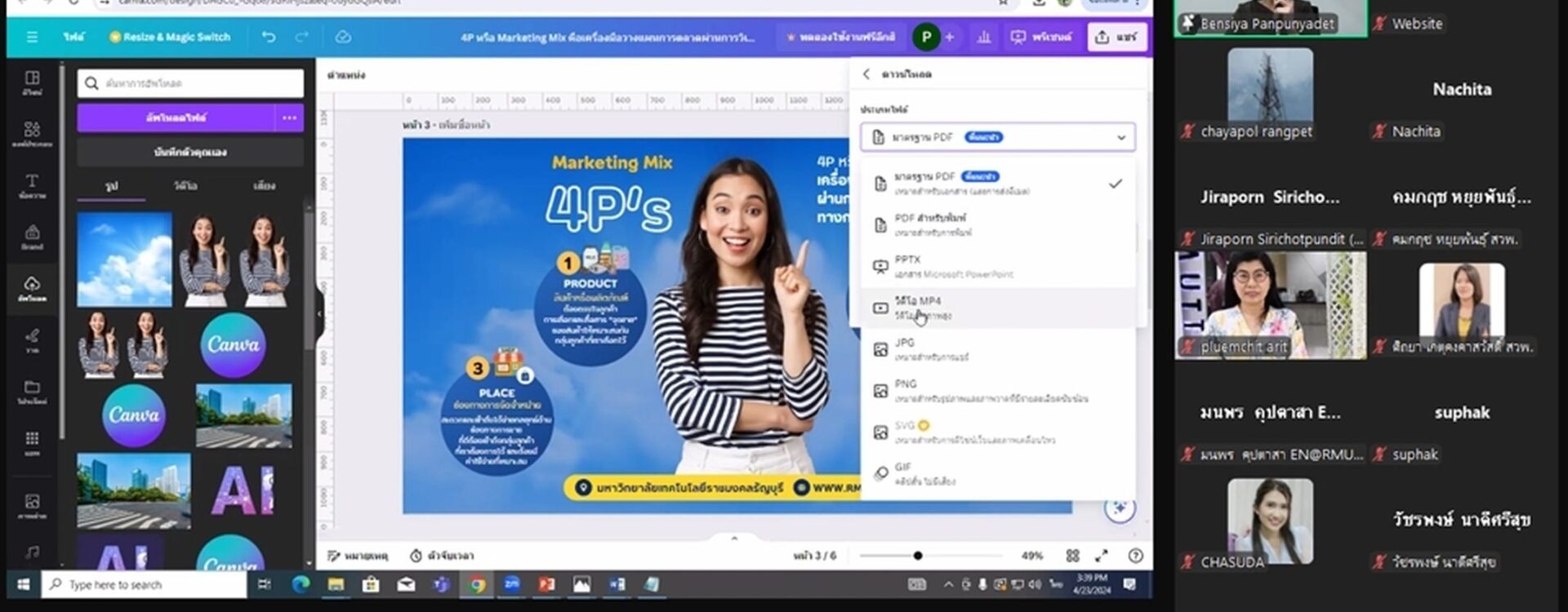Click the Position toolbar button
1568x612 pixels.
click(345, 74)
